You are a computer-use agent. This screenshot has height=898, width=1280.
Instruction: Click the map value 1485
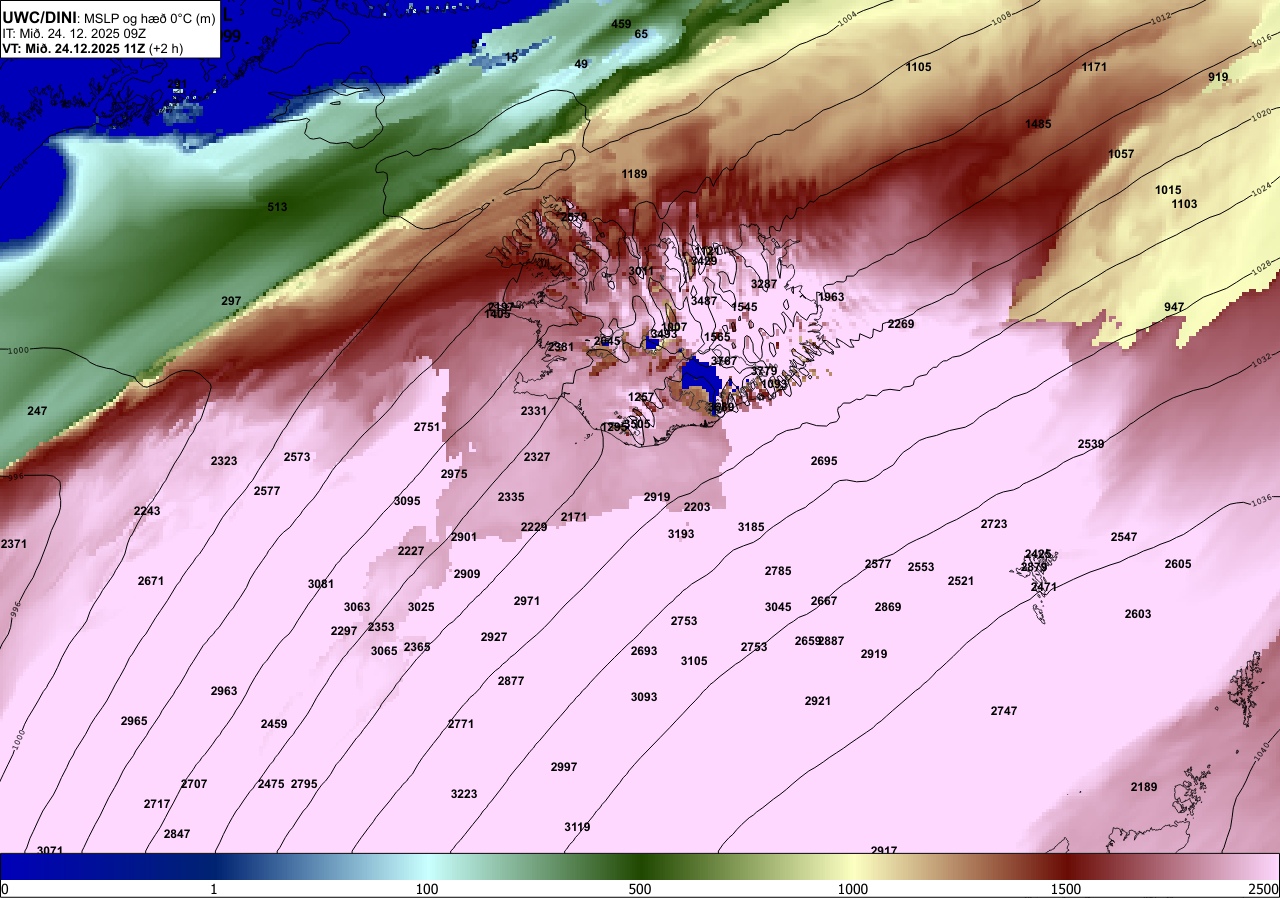coord(1038,124)
